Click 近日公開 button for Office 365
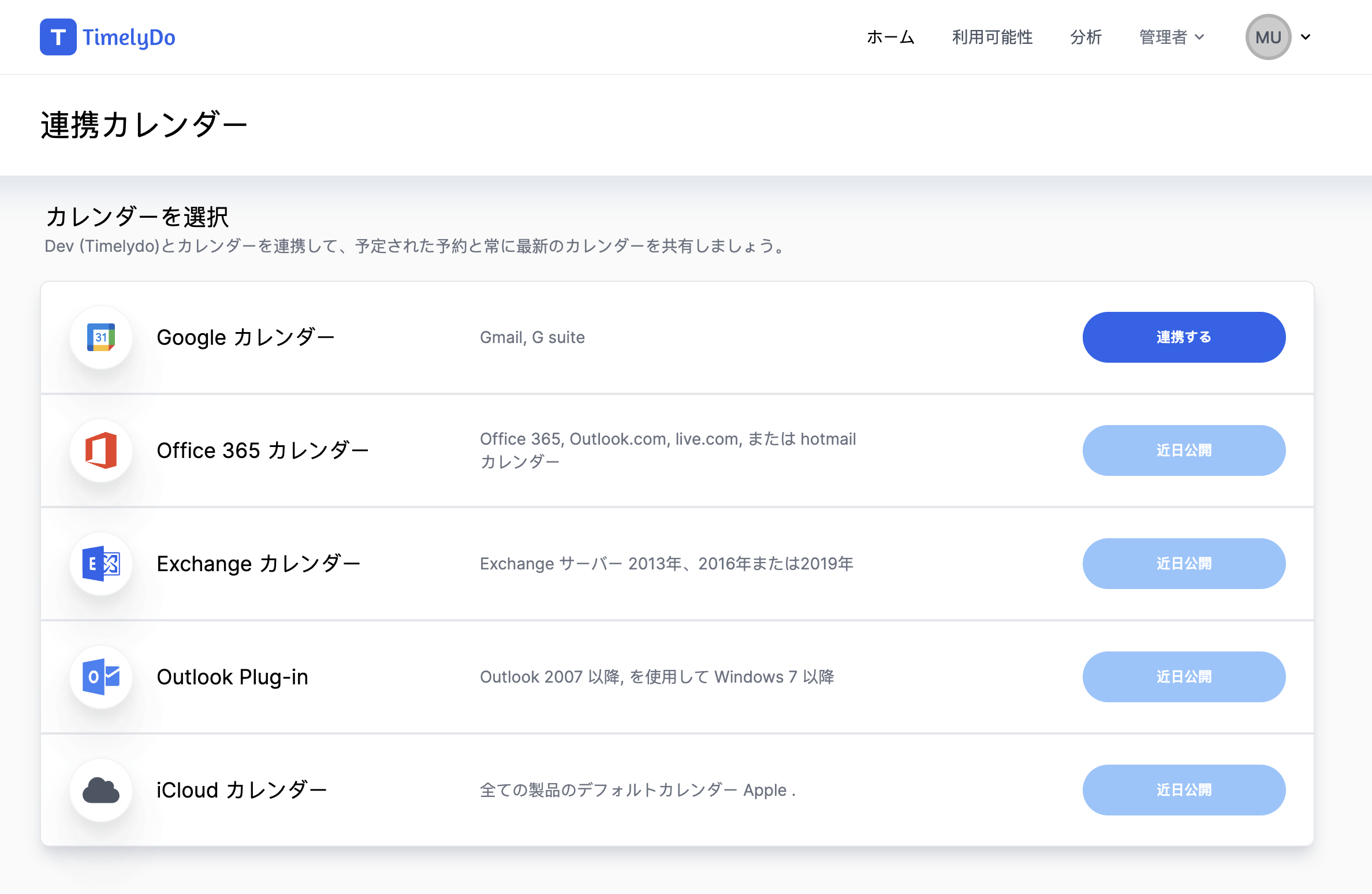 click(1184, 450)
